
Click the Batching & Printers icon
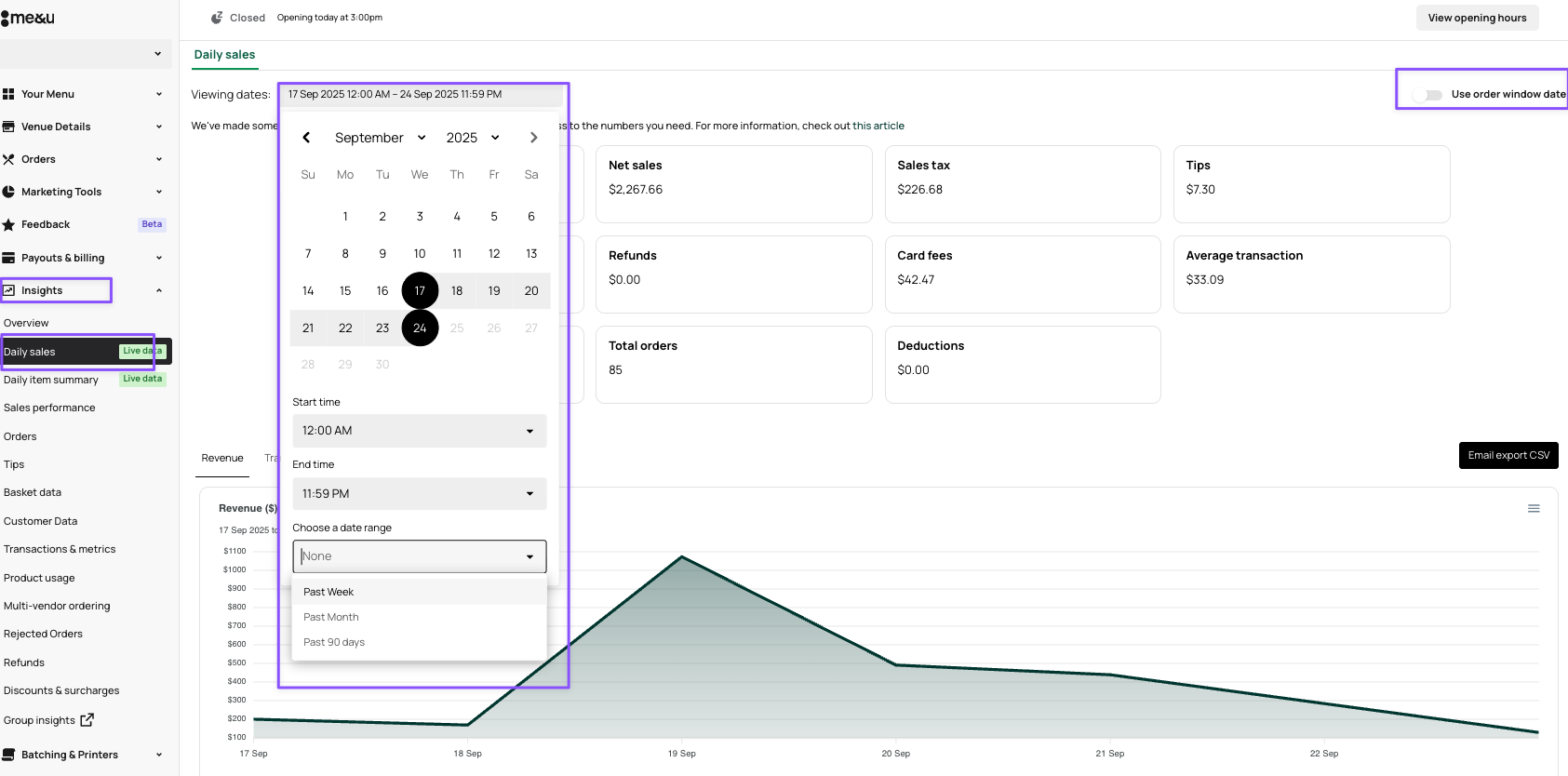[8, 755]
